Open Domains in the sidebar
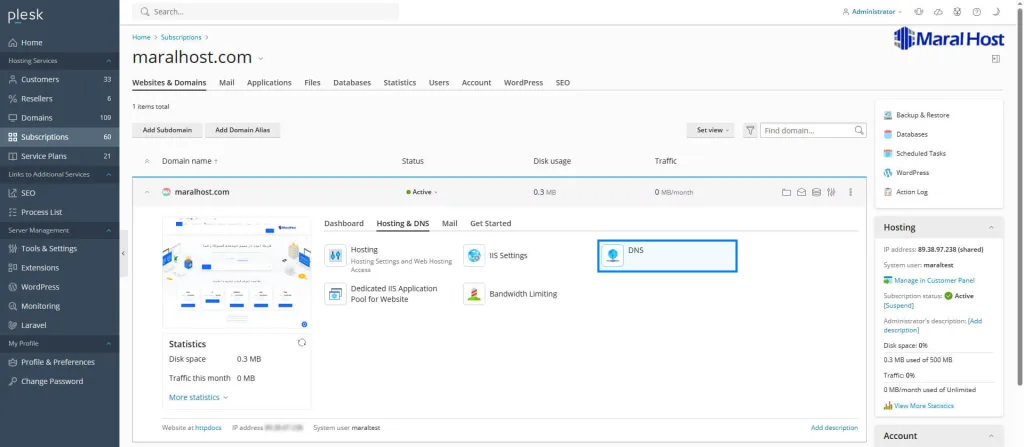1024x447 pixels. (59, 118)
